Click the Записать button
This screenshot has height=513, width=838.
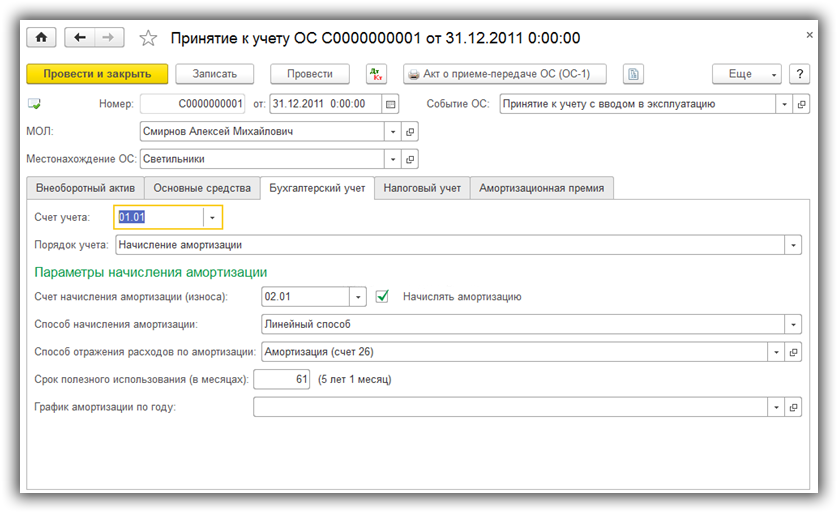click(214, 74)
